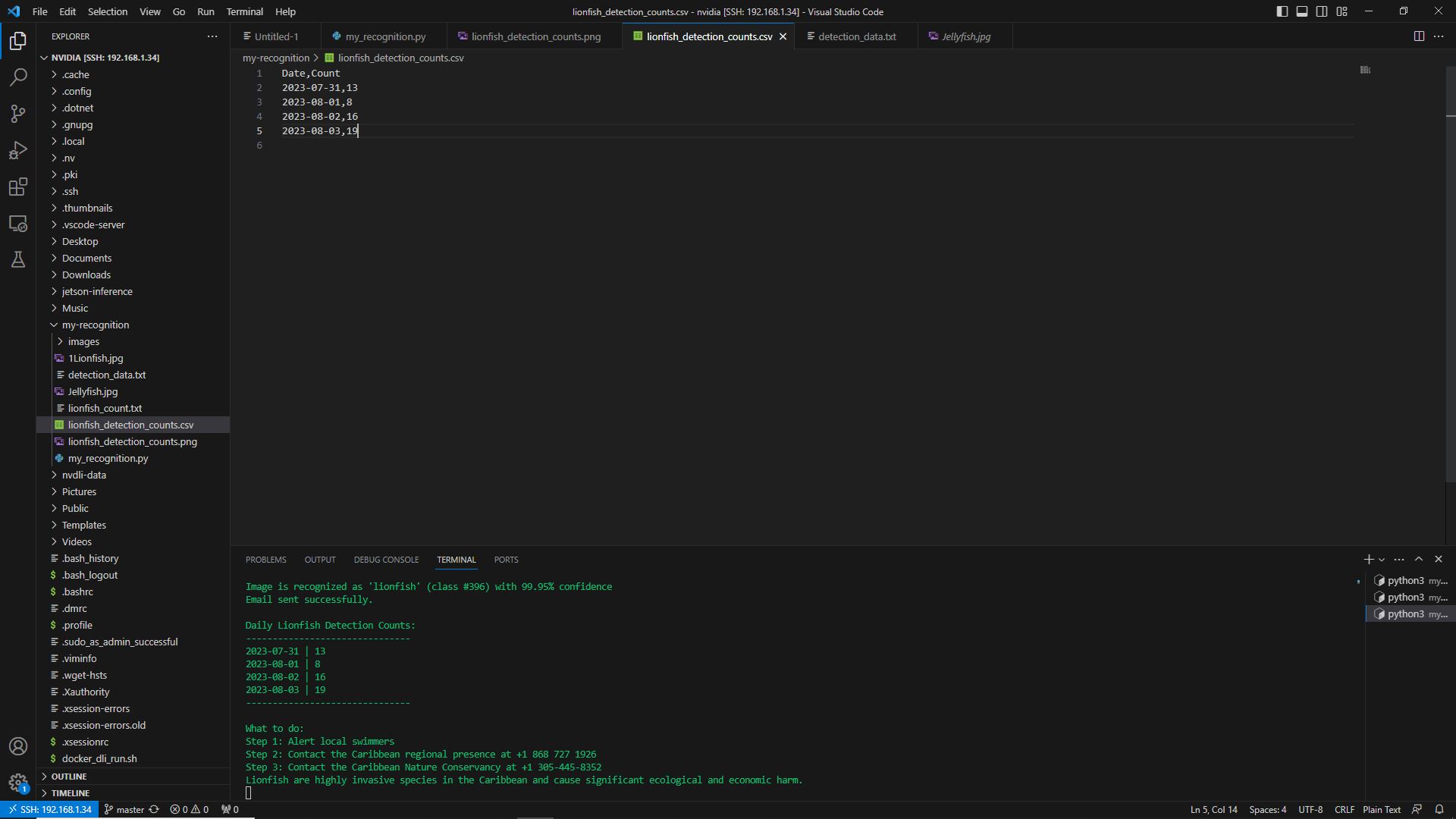This screenshot has width=1456, height=819.
Task: Select the first python3 terminal instance
Action: tap(1410, 581)
